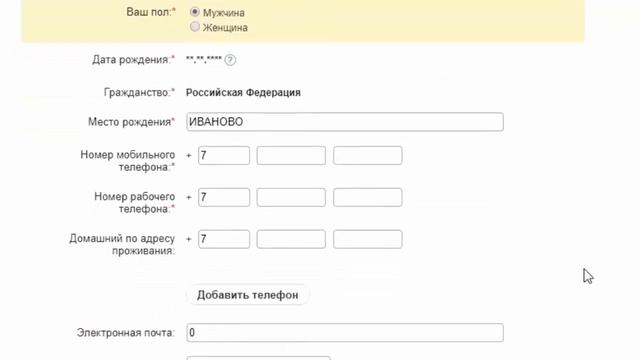Focus the home phone country code field
Image resolution: width=640 pixels, height=360 pixels.
coord(224,239)
